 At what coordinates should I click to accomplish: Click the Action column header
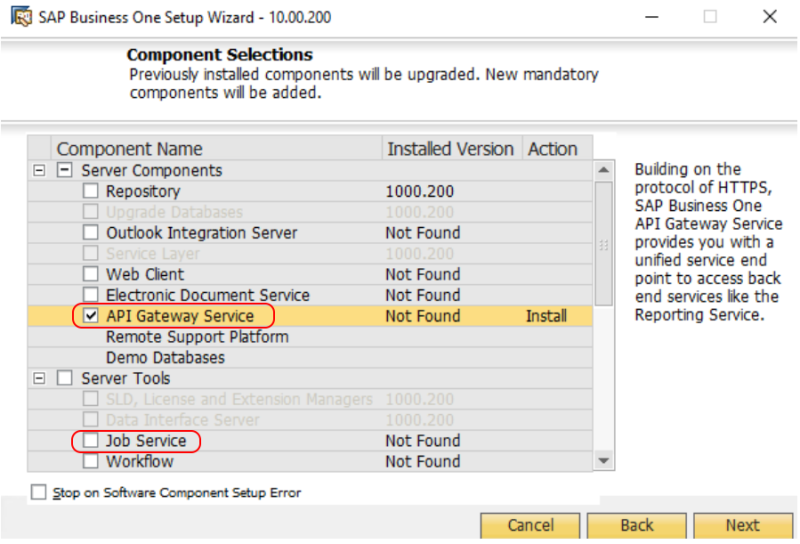coord(557,149)
